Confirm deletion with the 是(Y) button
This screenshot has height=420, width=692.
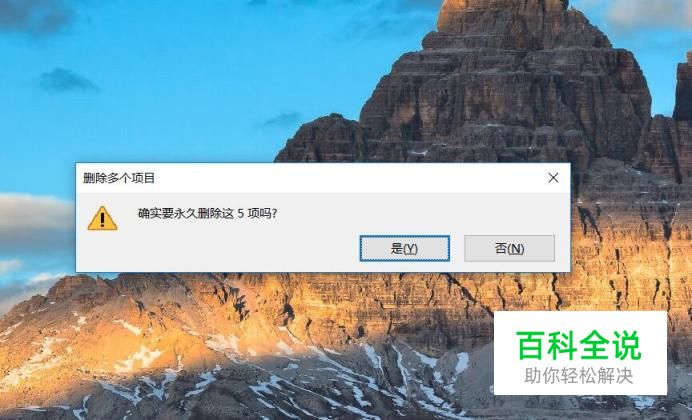[x=405, y=248]
